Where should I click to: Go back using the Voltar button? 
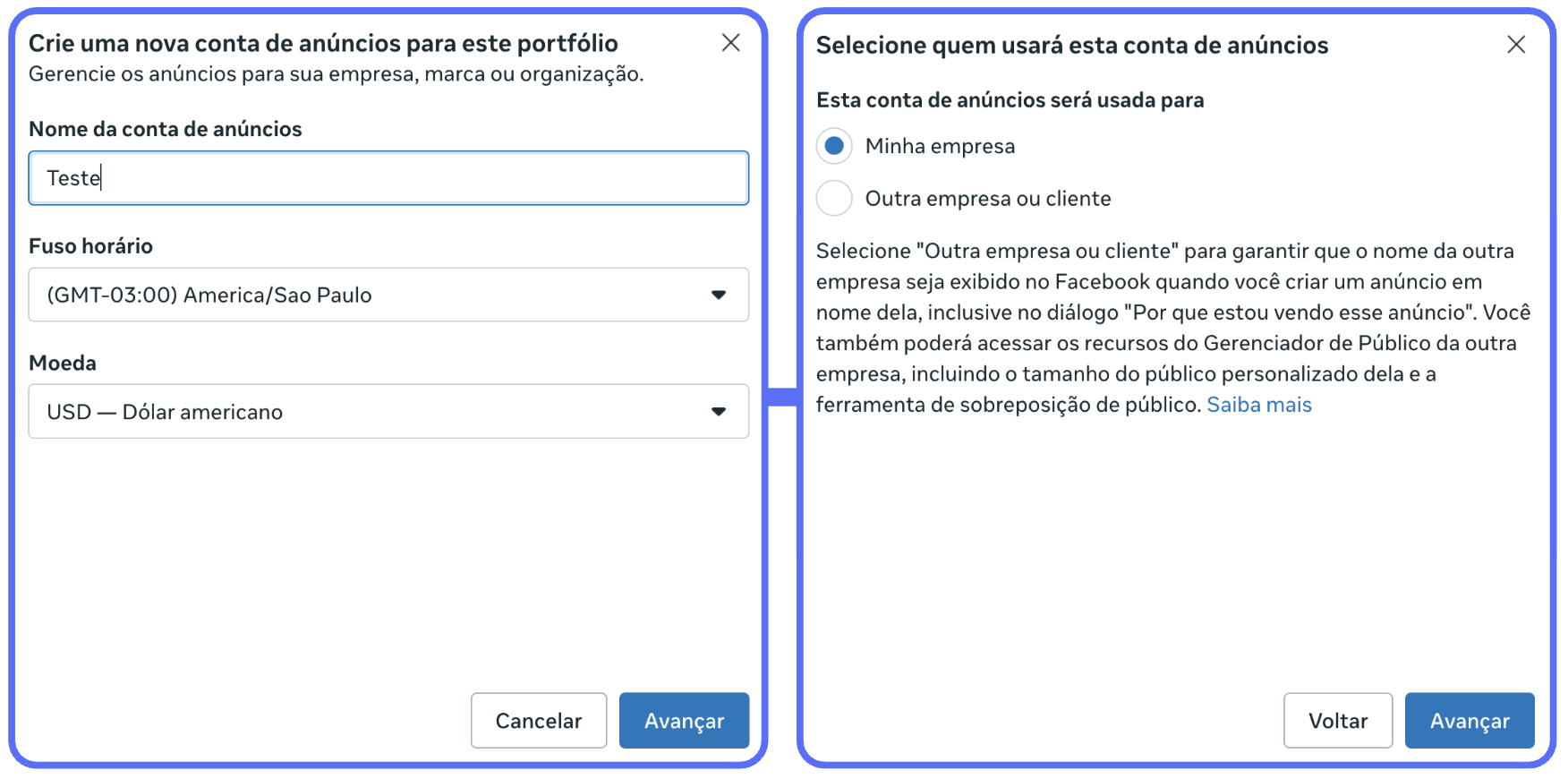pos(1337,720)
